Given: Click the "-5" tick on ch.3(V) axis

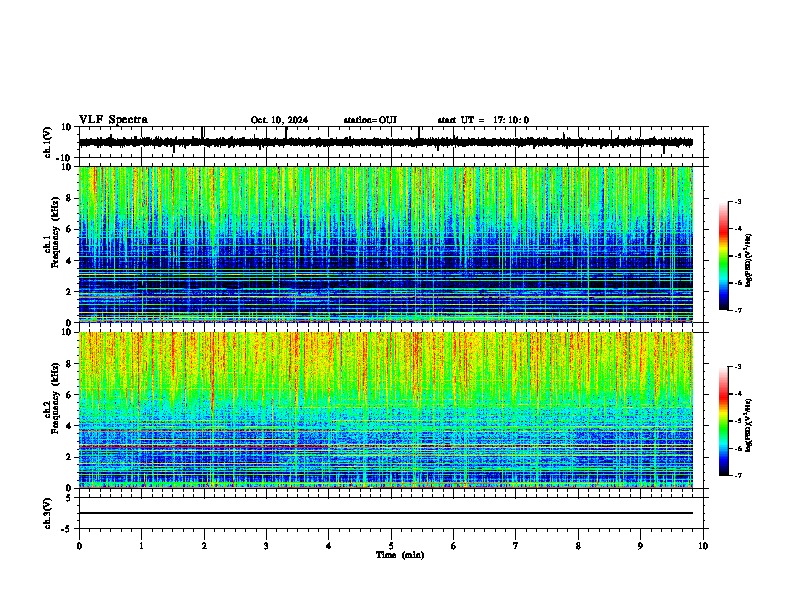Looking at the screenshot, I should (x=67, y=529).
